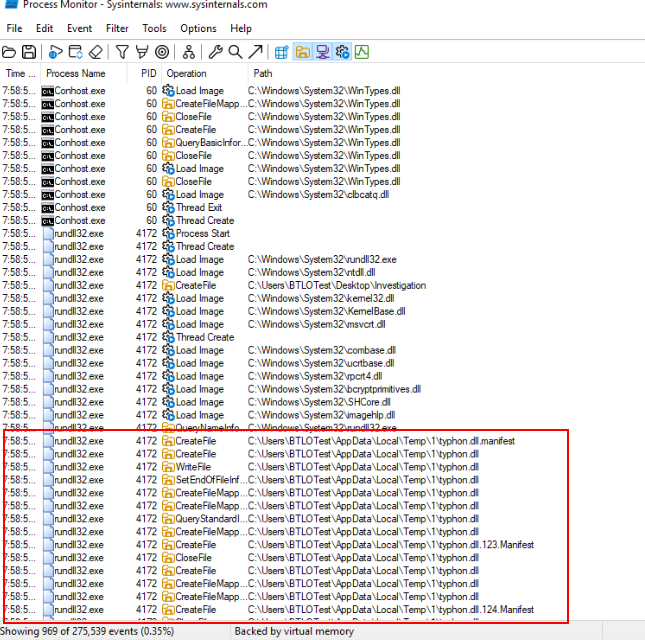The height and width of the screenshot is (640, 645).
Task: Select the ucrtbase.dll path entry
Action: point(321,363)
